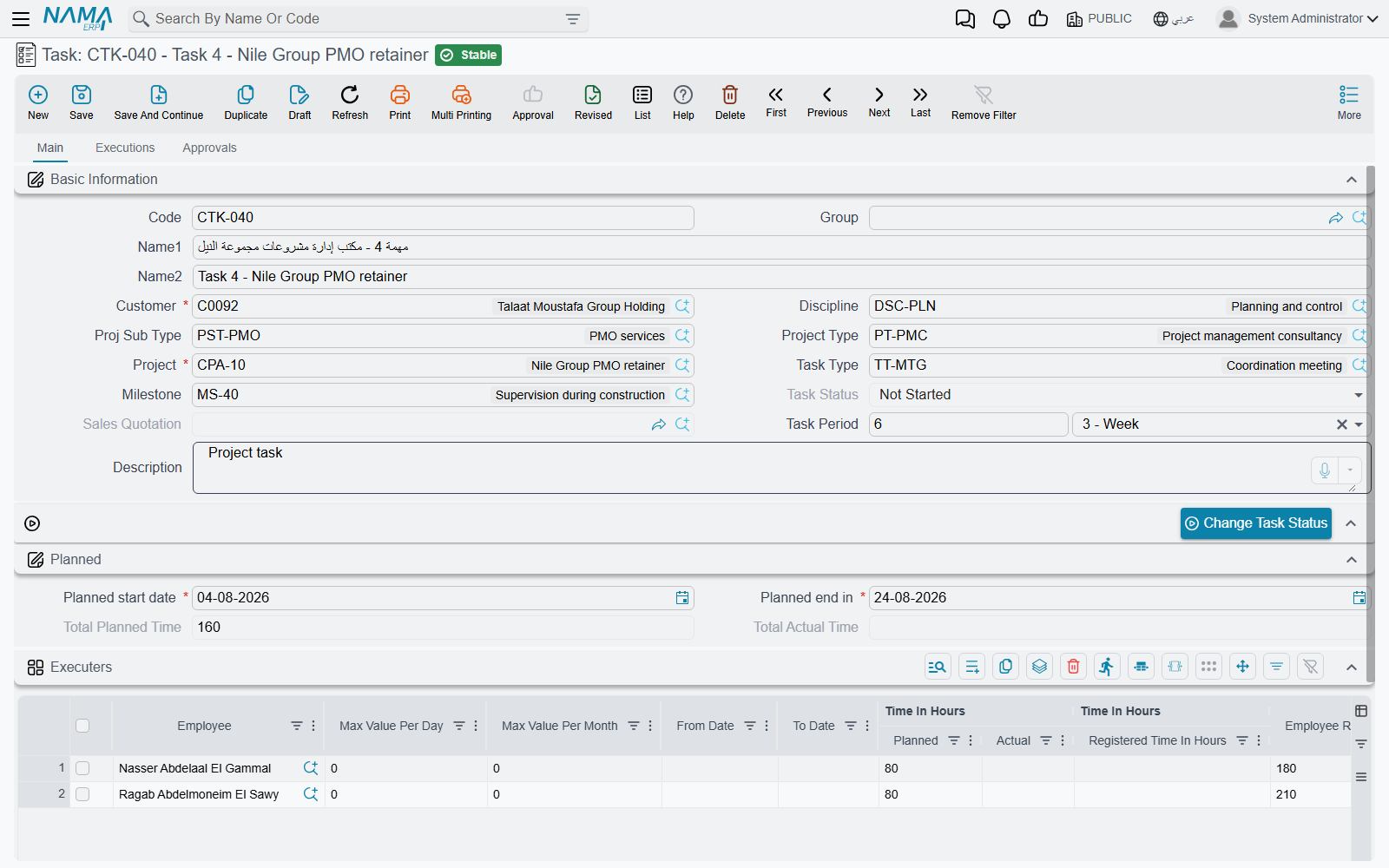This screenshot has width=1389, height=868.
Task: Open Executers grid column chooser icon
Action: (x=1360, y=711)
